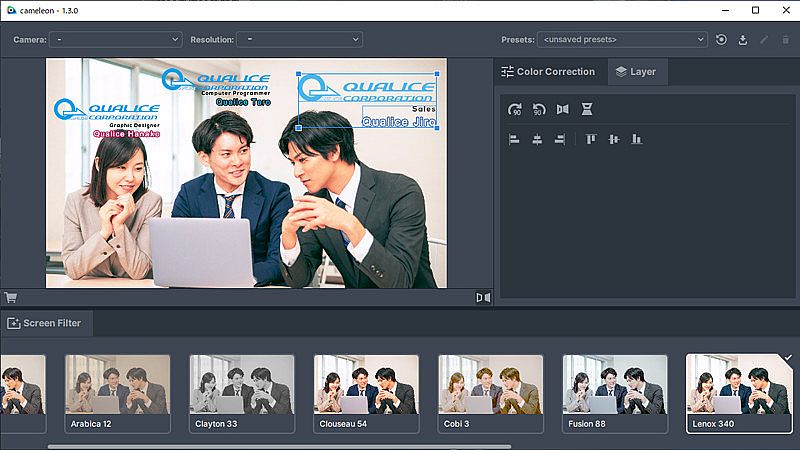This screenshot has height=450, width=800.
Task: Flip the layer vertically
Action: 587,110
